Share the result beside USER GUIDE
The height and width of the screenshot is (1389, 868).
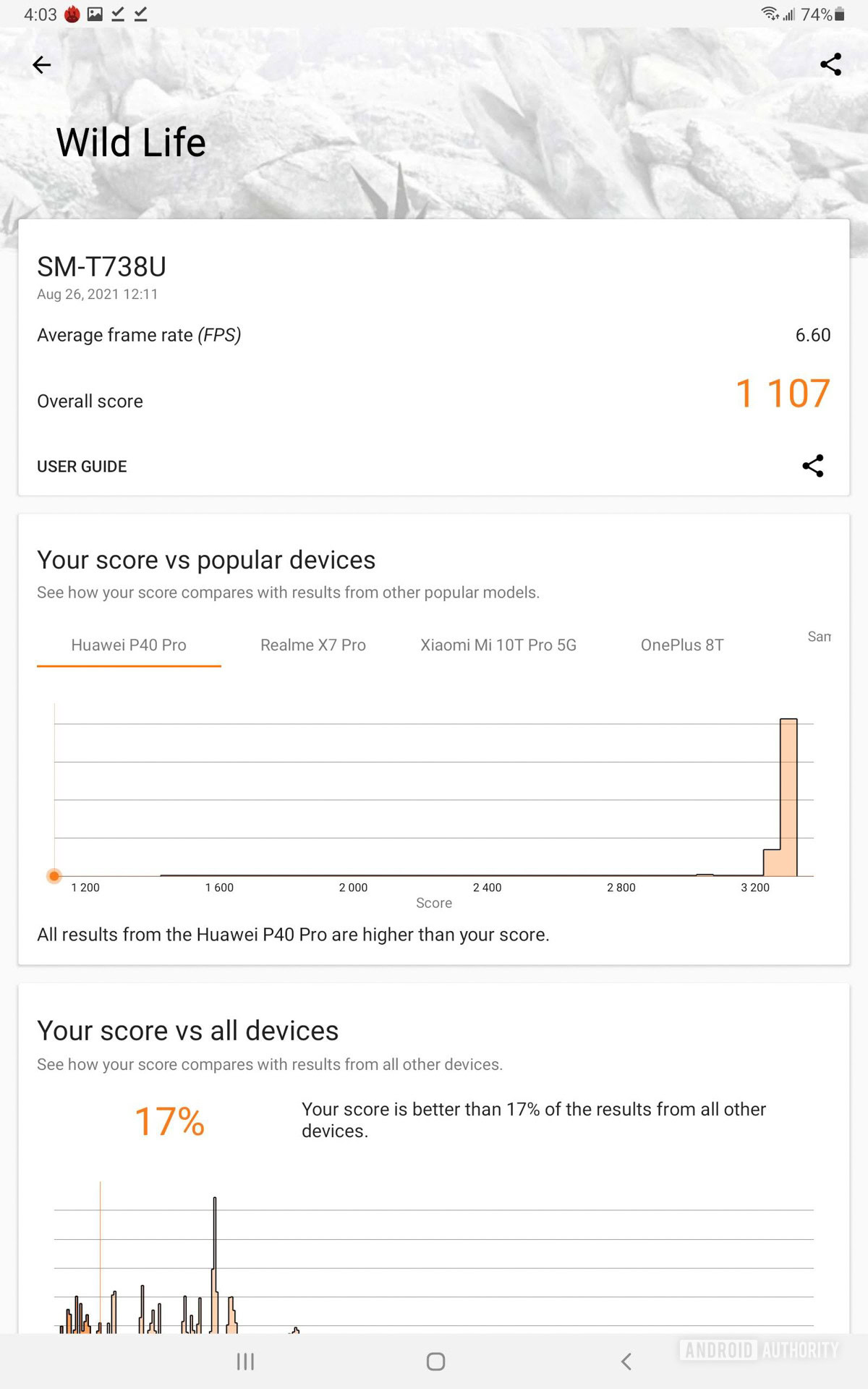812,466
